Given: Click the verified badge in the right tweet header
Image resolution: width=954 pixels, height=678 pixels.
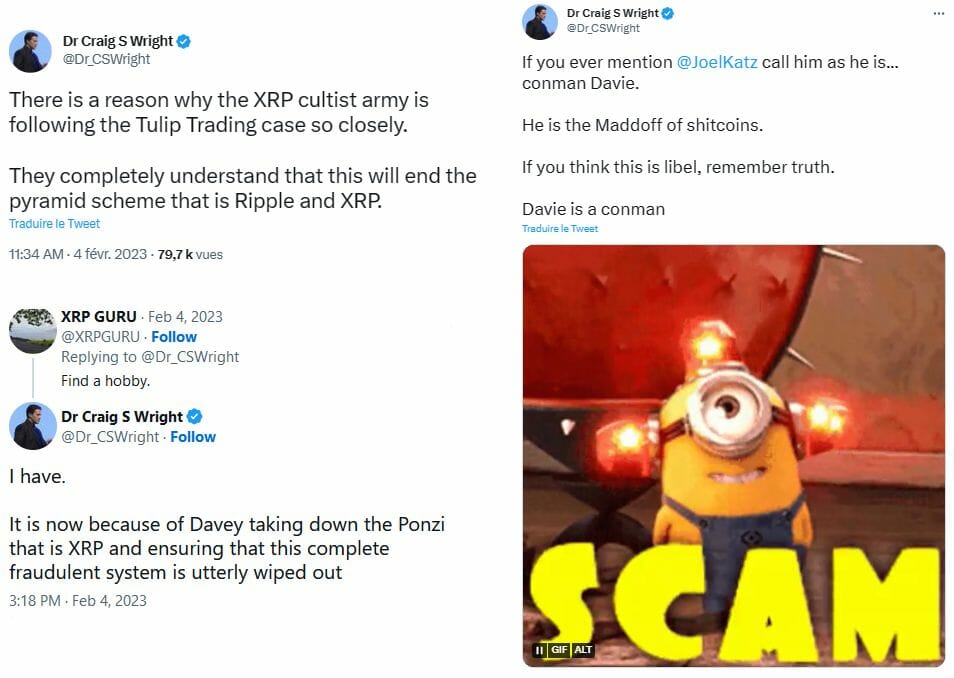Looking at the screenshot, I should point(667,13).
